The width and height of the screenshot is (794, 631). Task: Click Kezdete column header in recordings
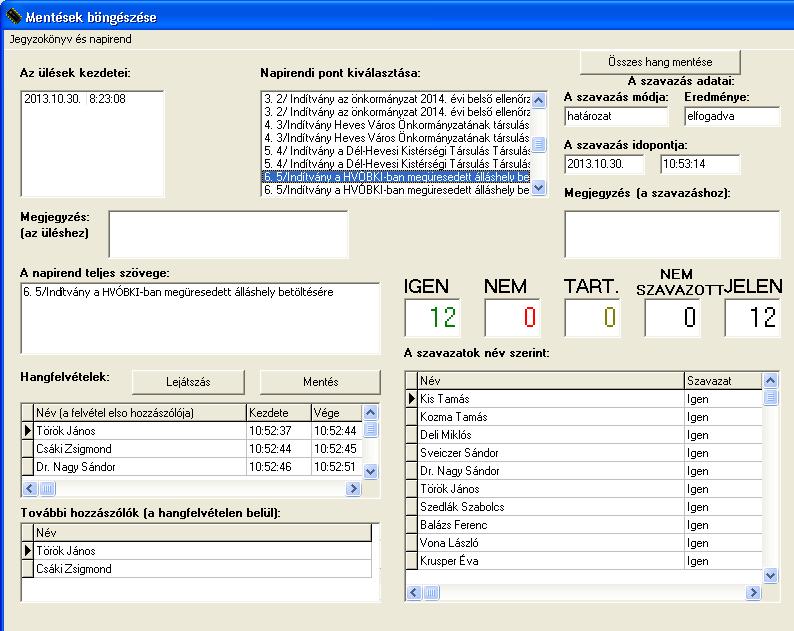coord(279,413)
